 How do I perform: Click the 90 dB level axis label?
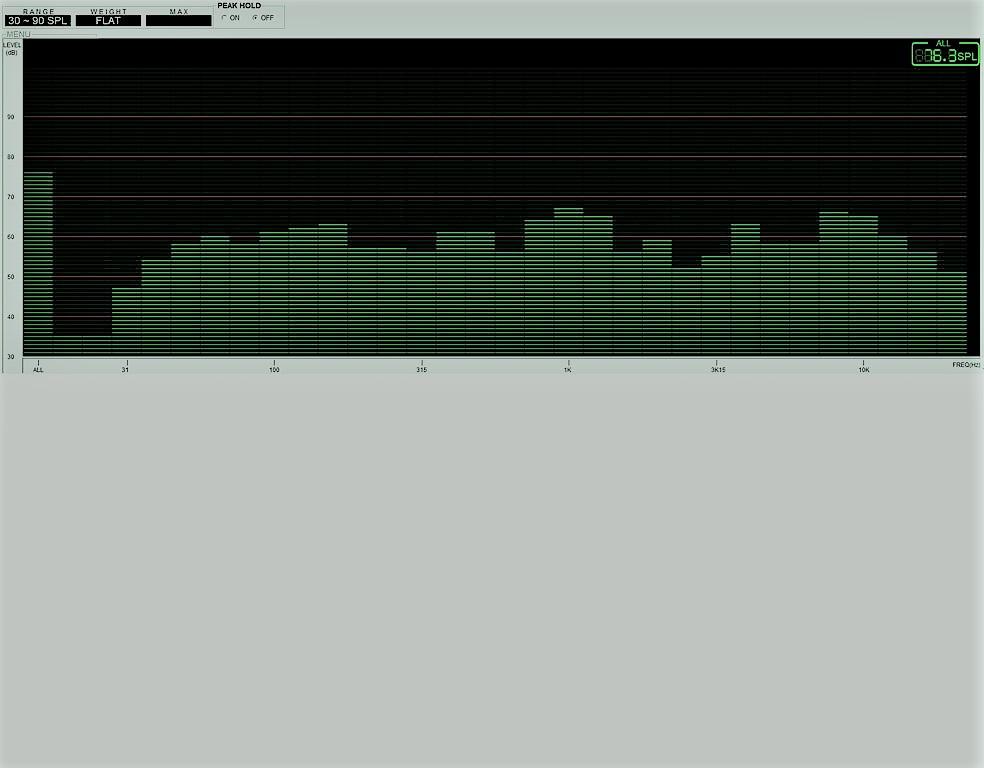pyautogui.click(x=11, y=117)
